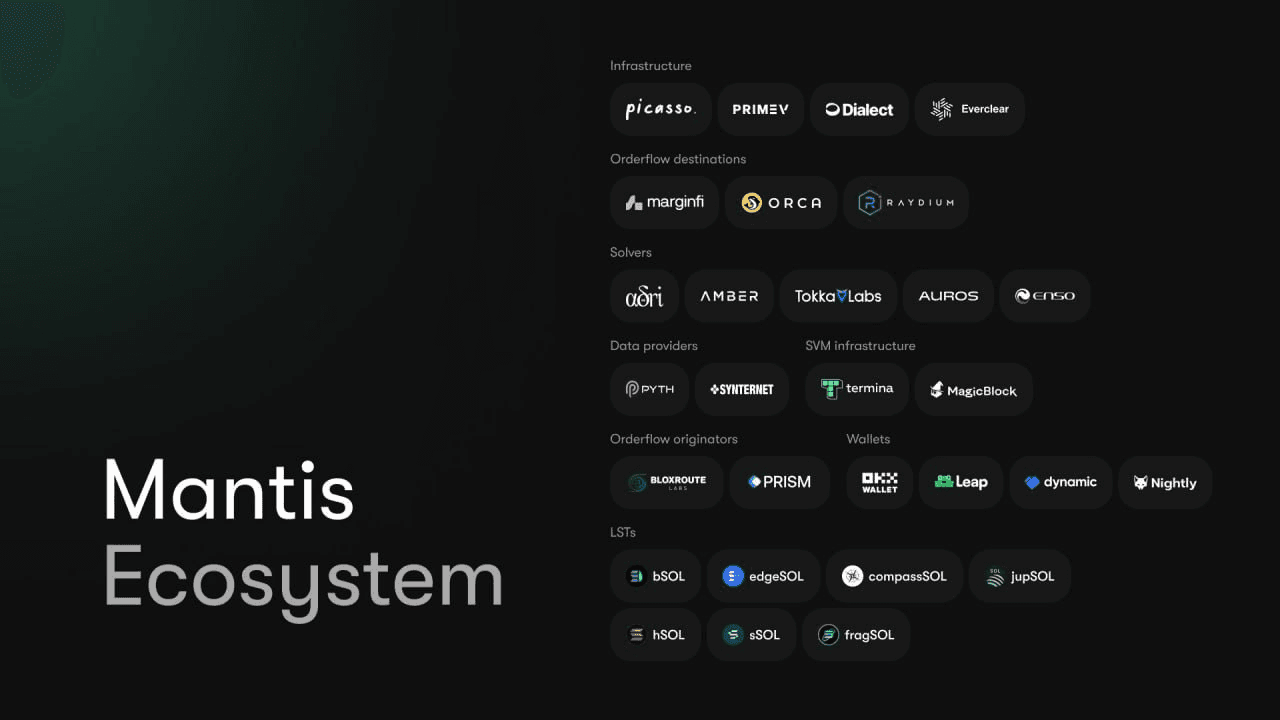This screenshot has height=720, width=1280.
Task: Open the Aori solver card
Action: click(644, 296)
